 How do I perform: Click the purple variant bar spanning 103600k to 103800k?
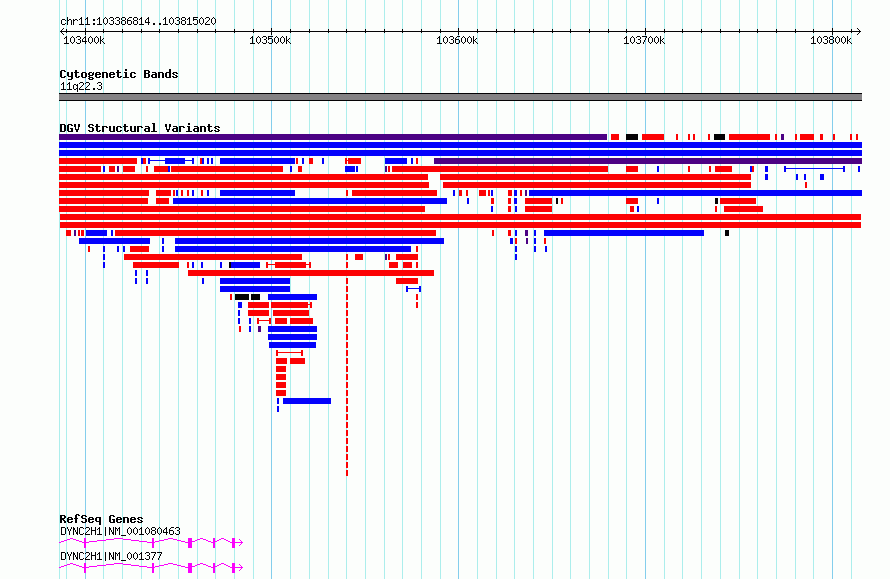click(x=648, y=161)
